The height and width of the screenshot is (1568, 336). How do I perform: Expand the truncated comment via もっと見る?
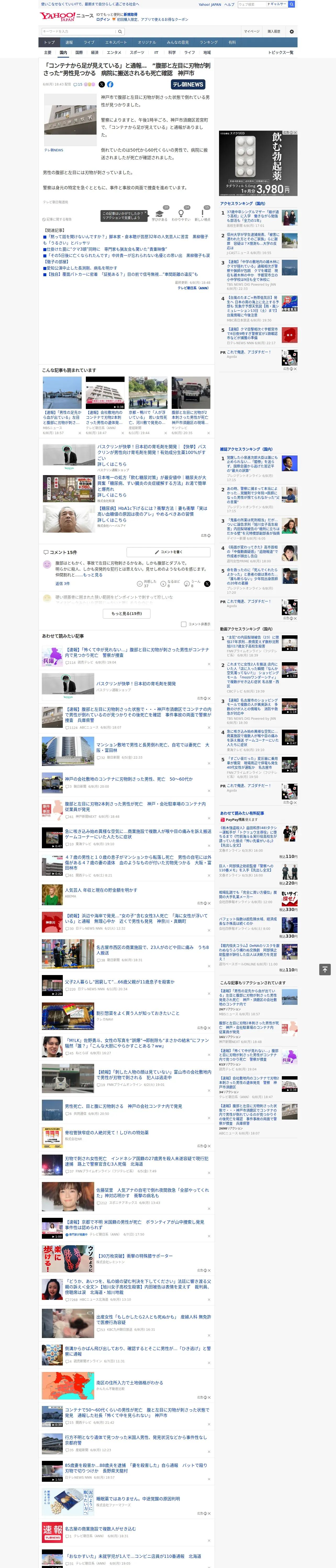(93, 575)
